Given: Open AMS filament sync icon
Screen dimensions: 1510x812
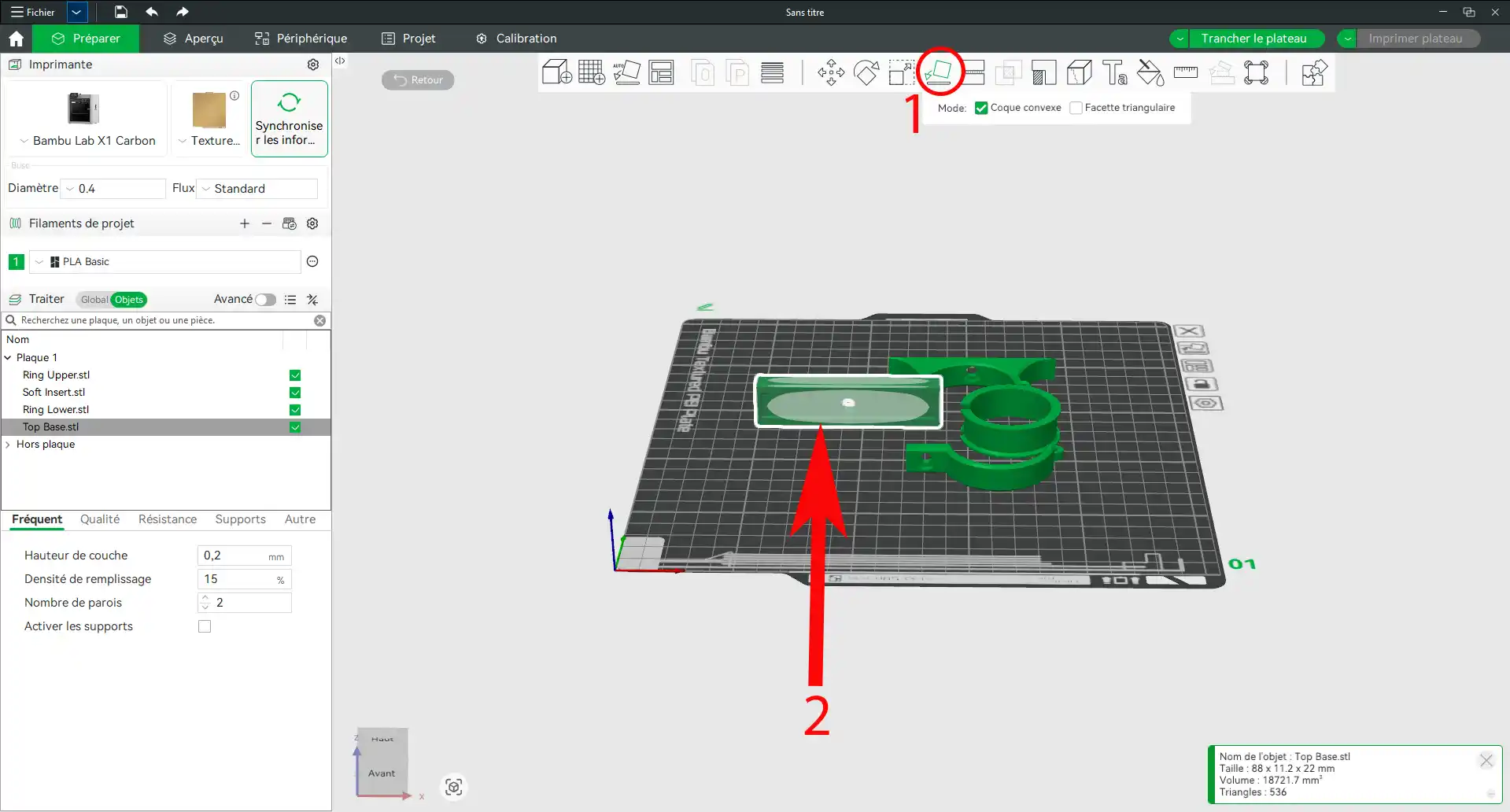Looking at the screenshot, I should pos(290,223).
